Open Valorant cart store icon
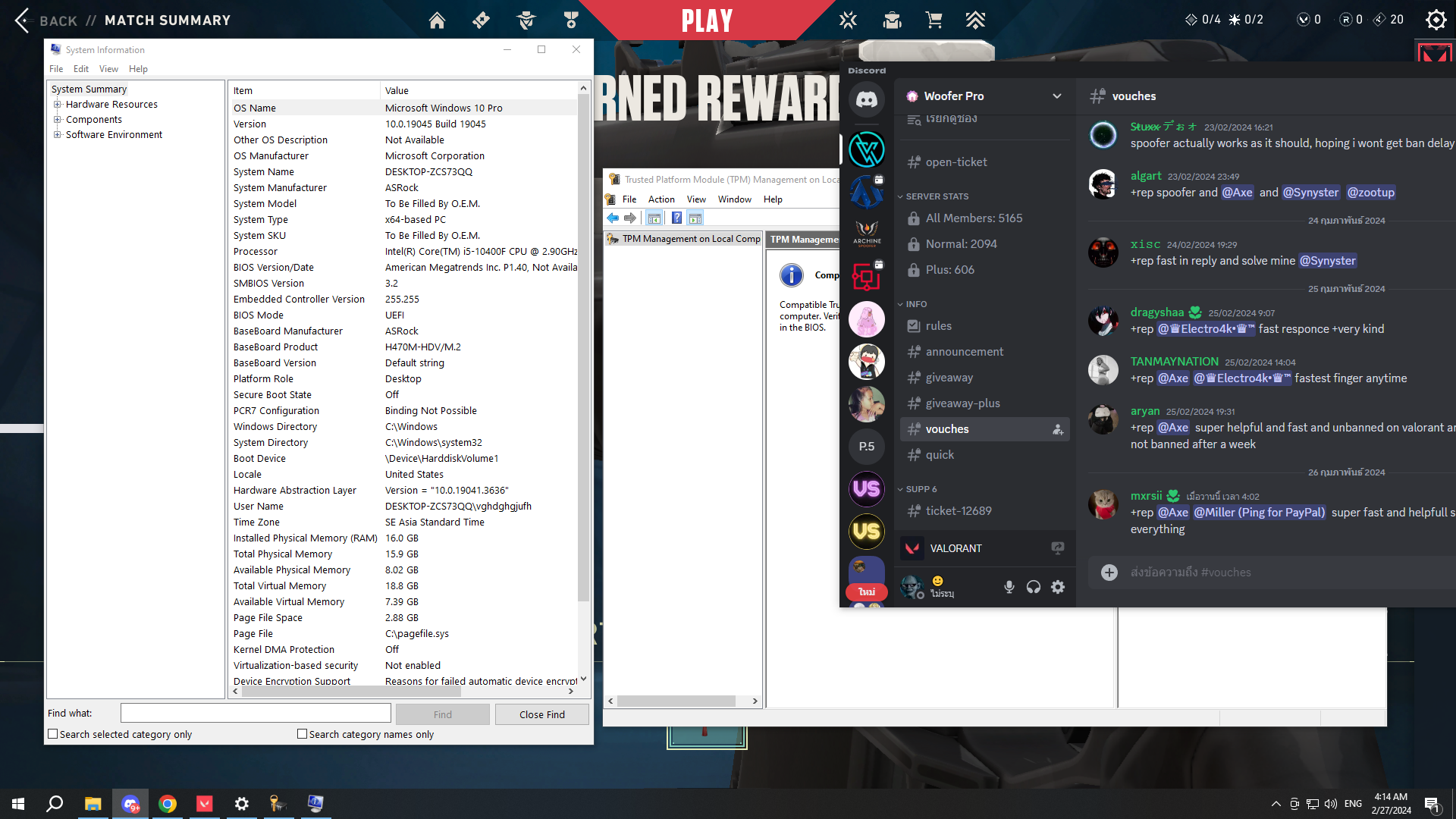The image size is (1456, 819). pyautogui.click(x=934, y=20)
